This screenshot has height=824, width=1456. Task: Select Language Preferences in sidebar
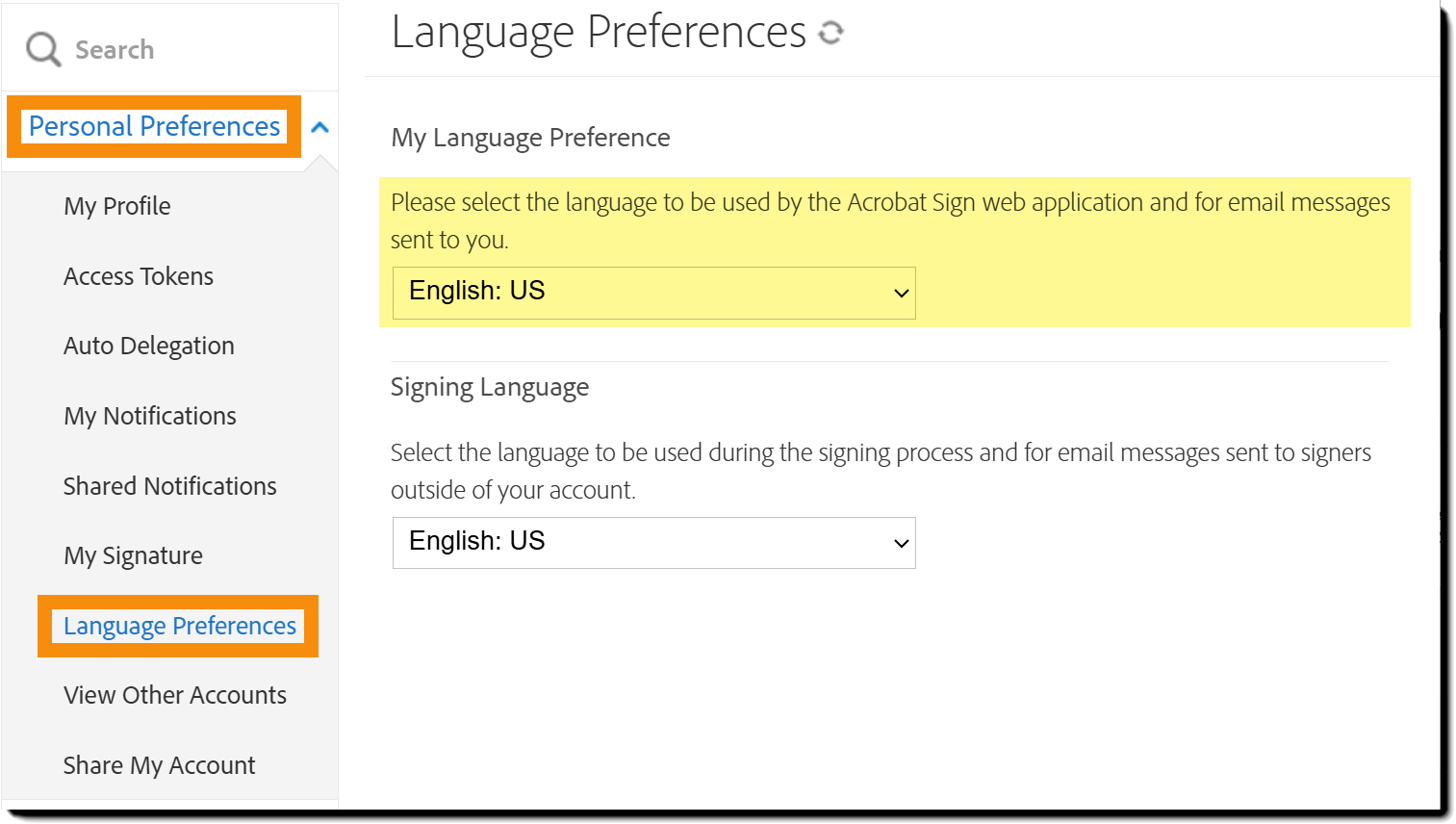coord(180,626)
